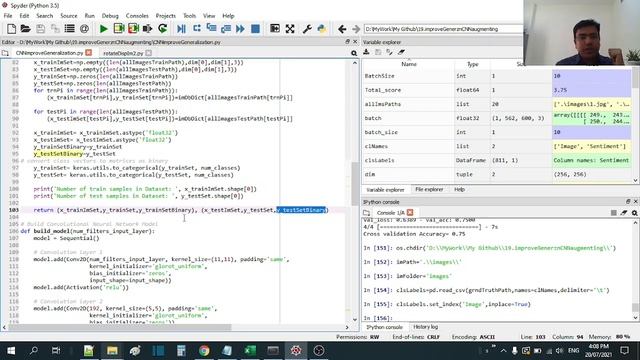Toggle fullscreen mode icon

point(290,29)
